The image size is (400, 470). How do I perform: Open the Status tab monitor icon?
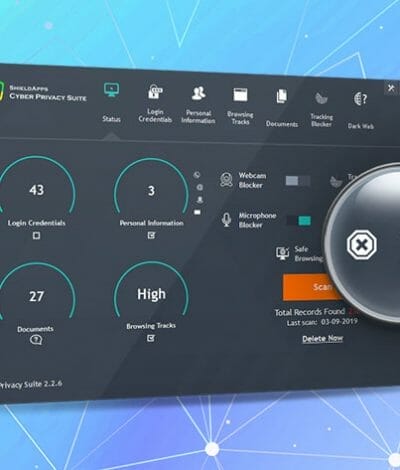(x=111, y=89)
